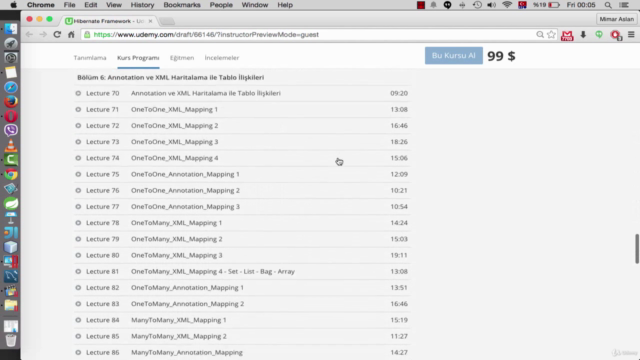640x360 pixels.
Task: Select the Lecture 76 circle marker
Action: click(78, 190)
